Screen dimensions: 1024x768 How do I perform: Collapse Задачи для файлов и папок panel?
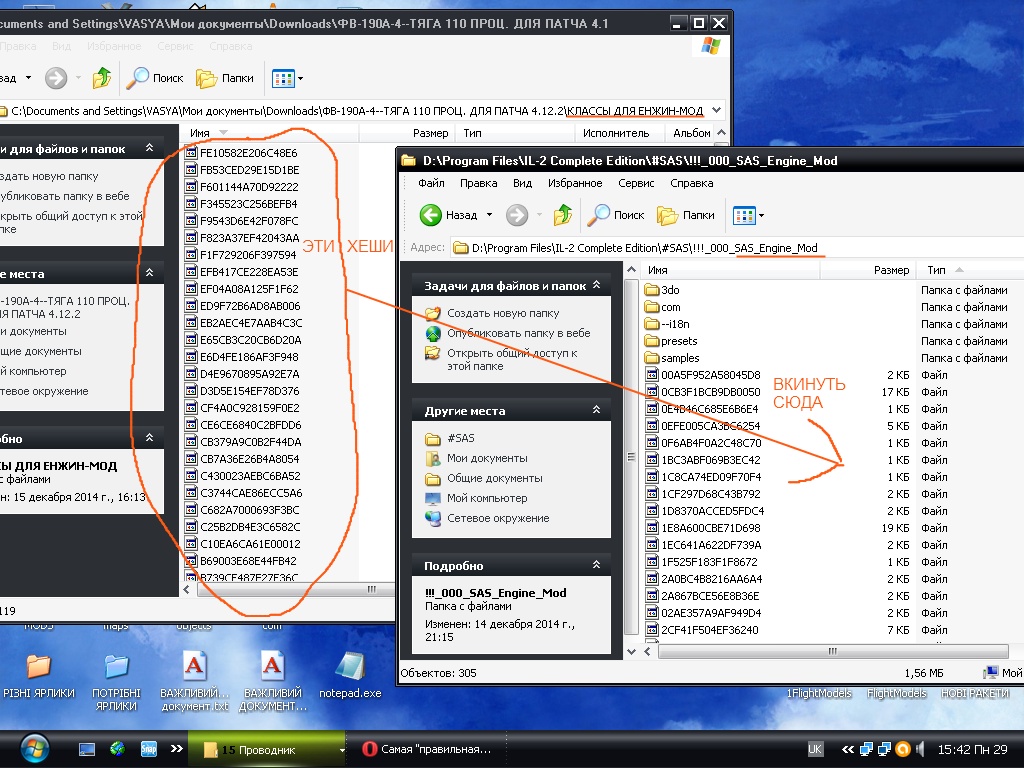pyautogui.click(x=596, y=285)
